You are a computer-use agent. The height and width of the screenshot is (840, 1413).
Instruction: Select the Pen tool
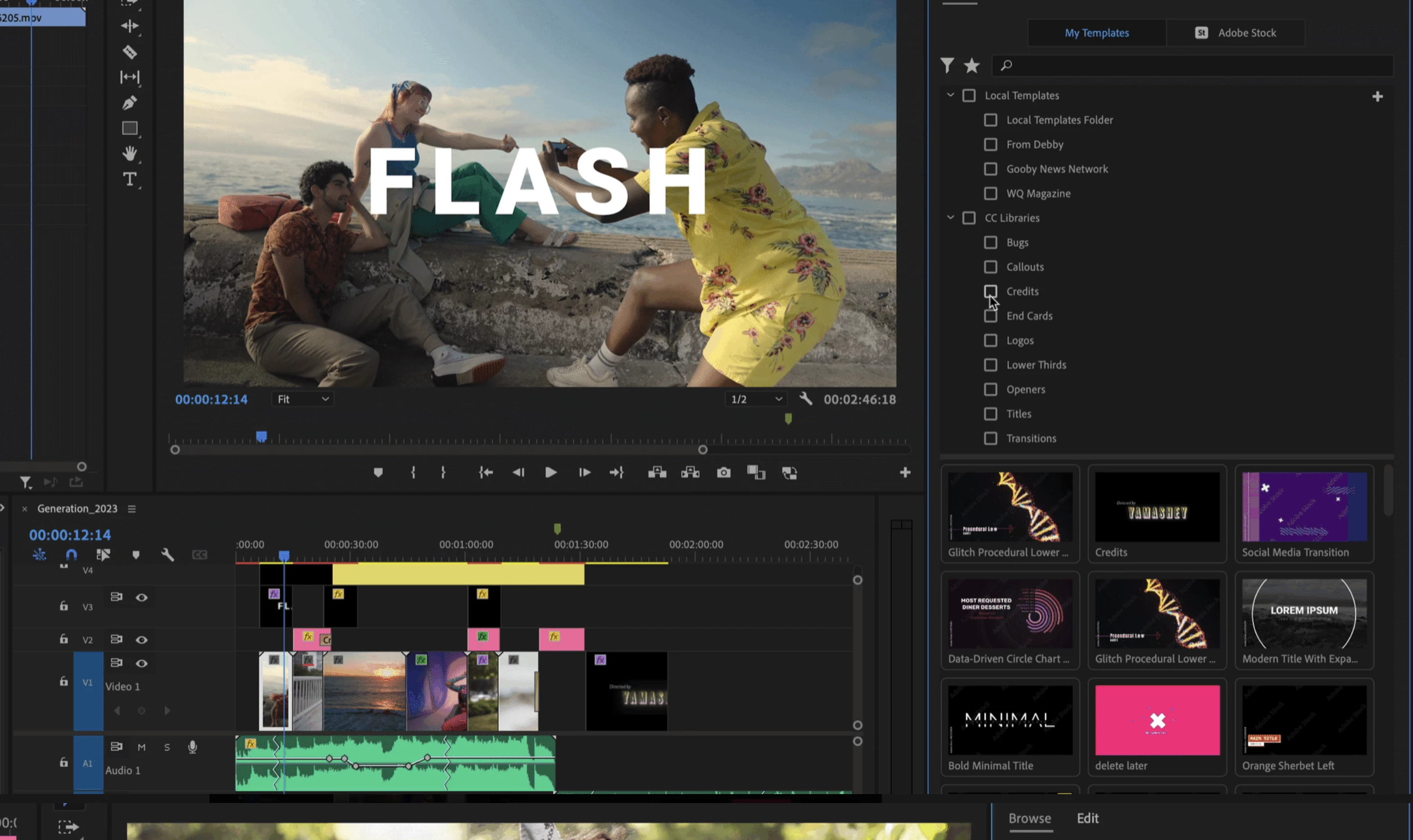tap(130, 103)
